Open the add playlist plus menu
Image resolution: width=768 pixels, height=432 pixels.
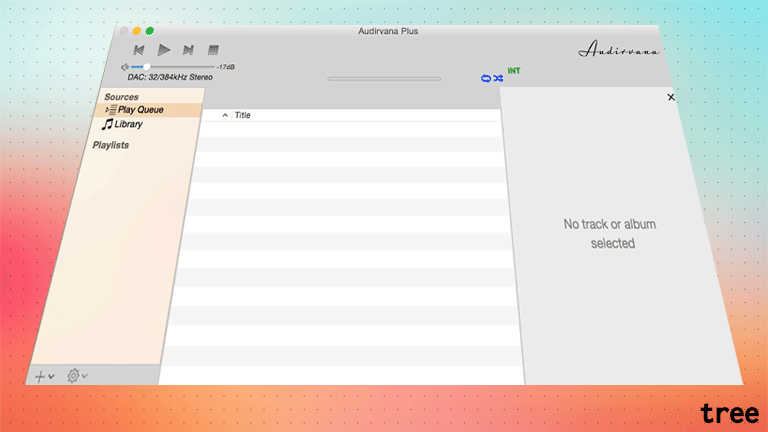click(45, 376)
